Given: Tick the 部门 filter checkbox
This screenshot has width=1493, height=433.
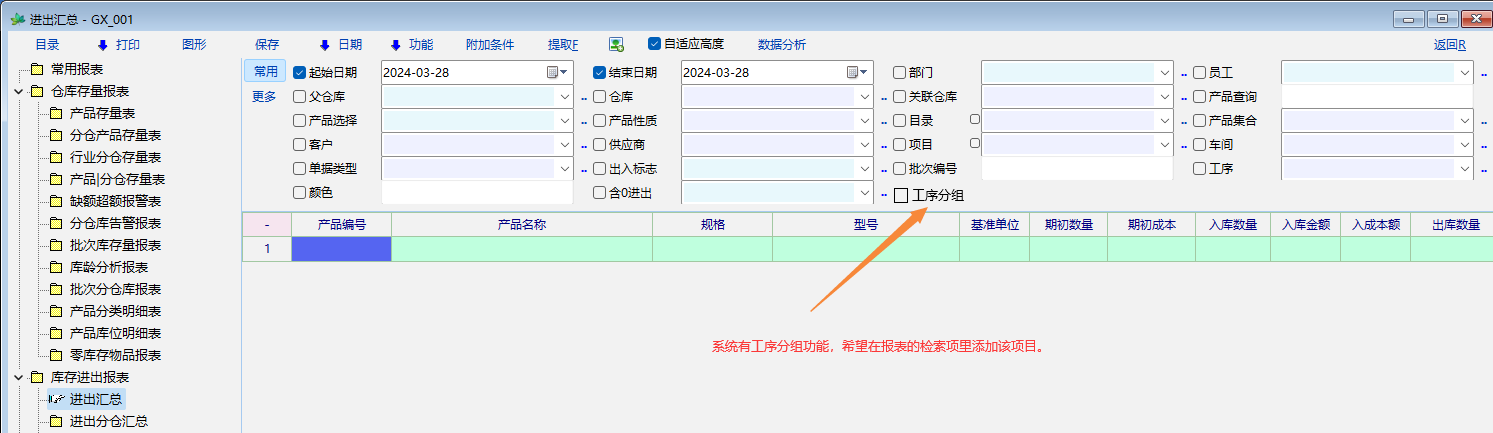Looking at the screenshot, I should [x=899, y=72].
